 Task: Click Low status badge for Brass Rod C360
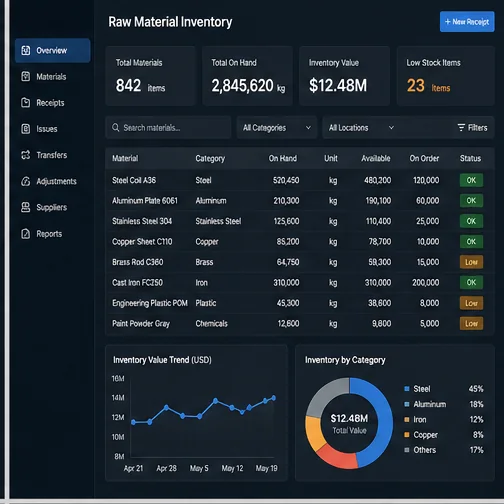[471, 262]
